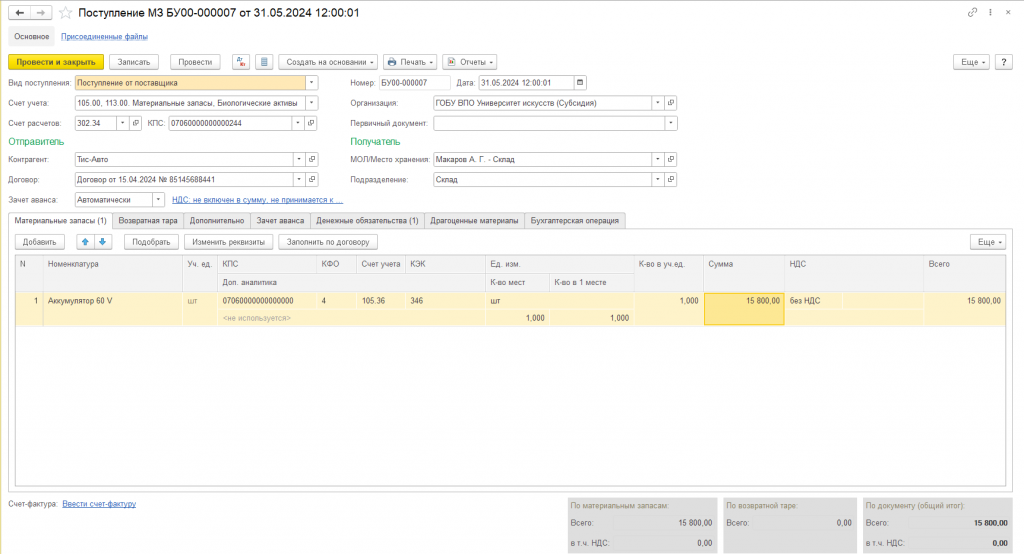Open the top toolbar Еще menu
1024x554 pixels.
(x=972, y=62)
